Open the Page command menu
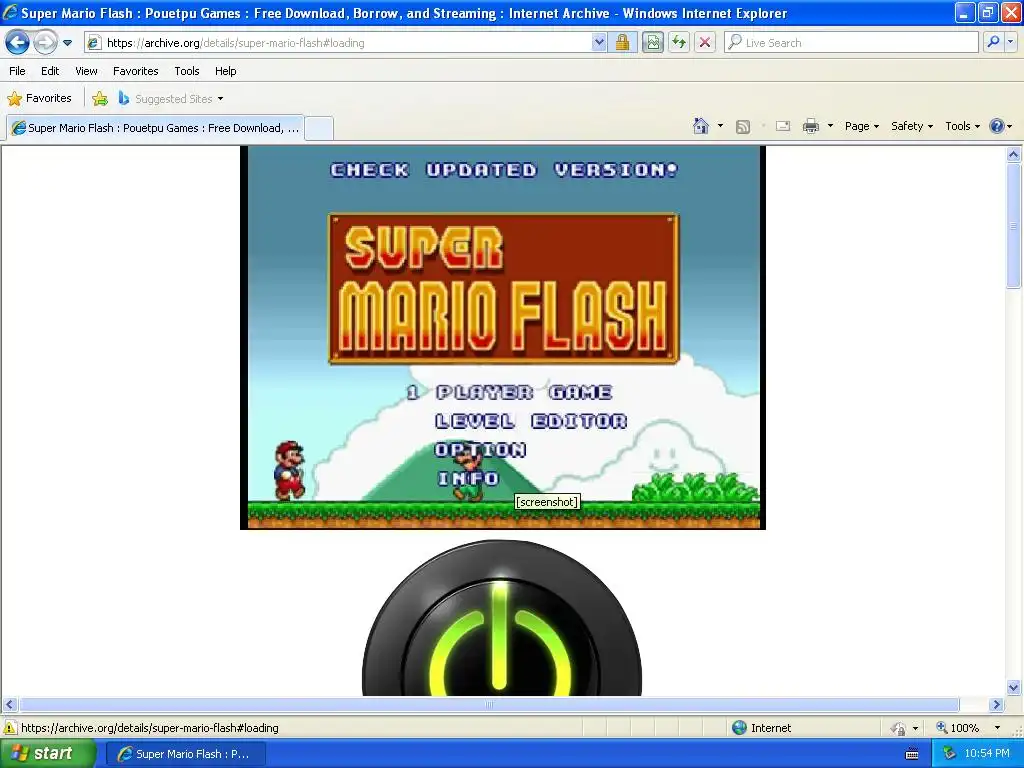This screenshot has width=1024, height=768. coord(861,126)
